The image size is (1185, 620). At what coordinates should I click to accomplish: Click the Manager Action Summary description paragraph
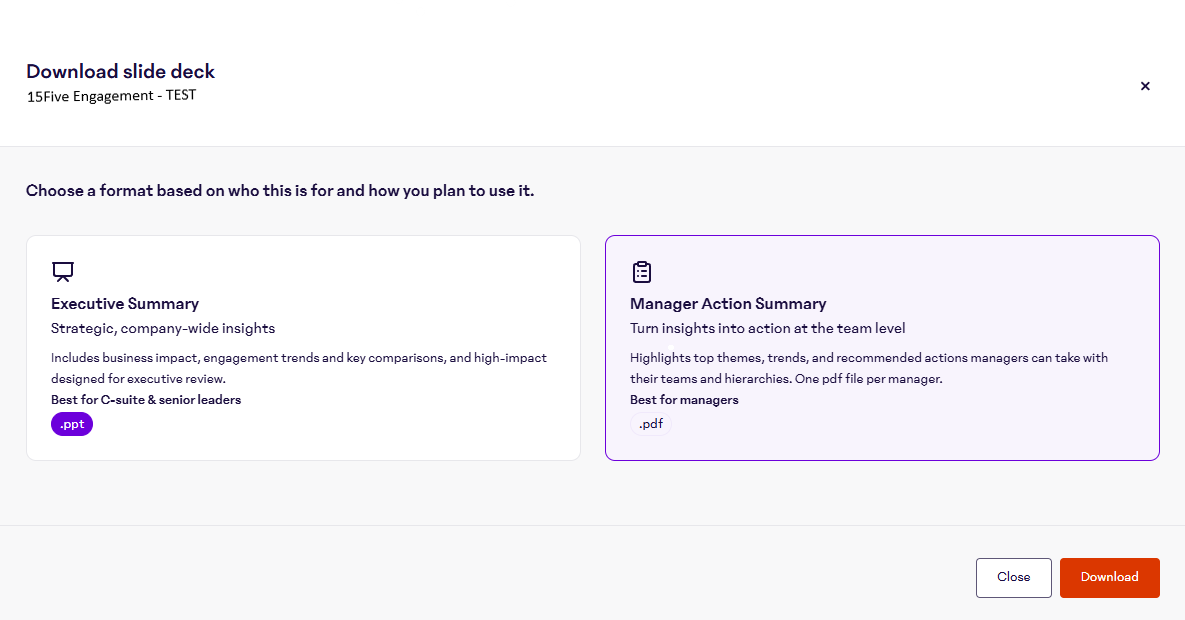[x=868, y=368]
